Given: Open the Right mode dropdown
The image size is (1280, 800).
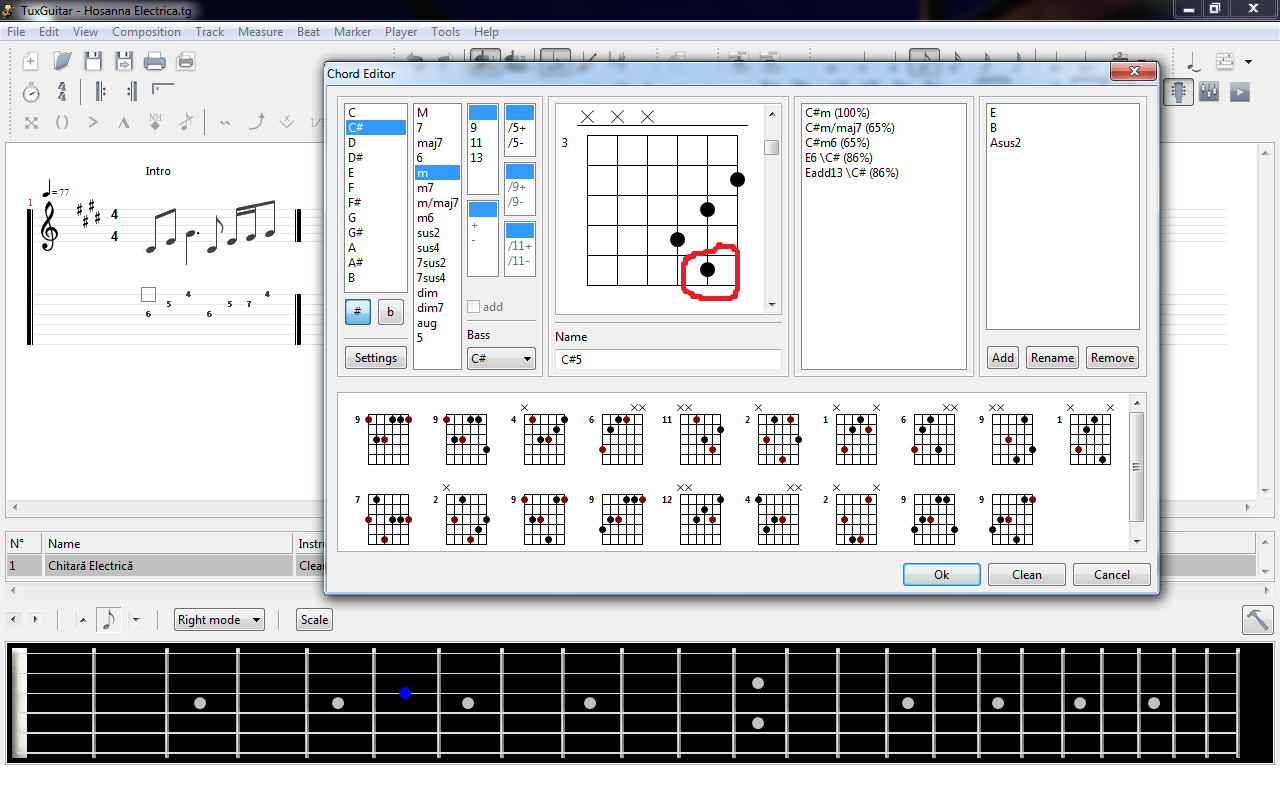Looking at the screenshot, I should tap(219, 620).
